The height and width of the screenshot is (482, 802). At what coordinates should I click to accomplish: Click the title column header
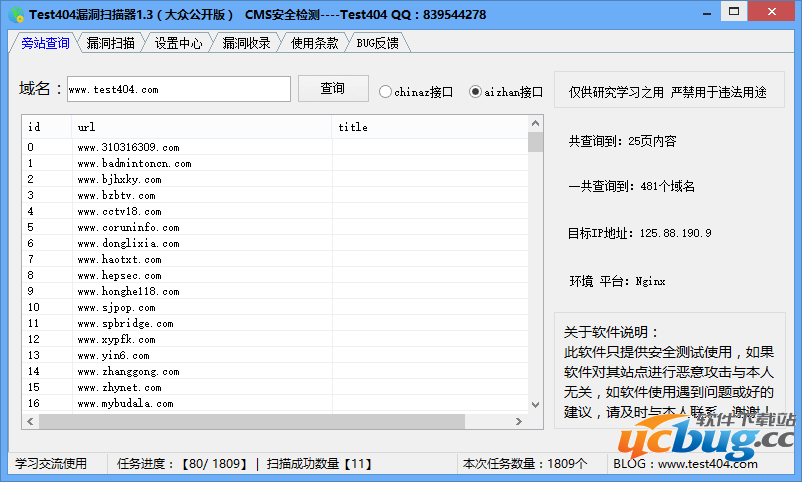click(430, 127)
